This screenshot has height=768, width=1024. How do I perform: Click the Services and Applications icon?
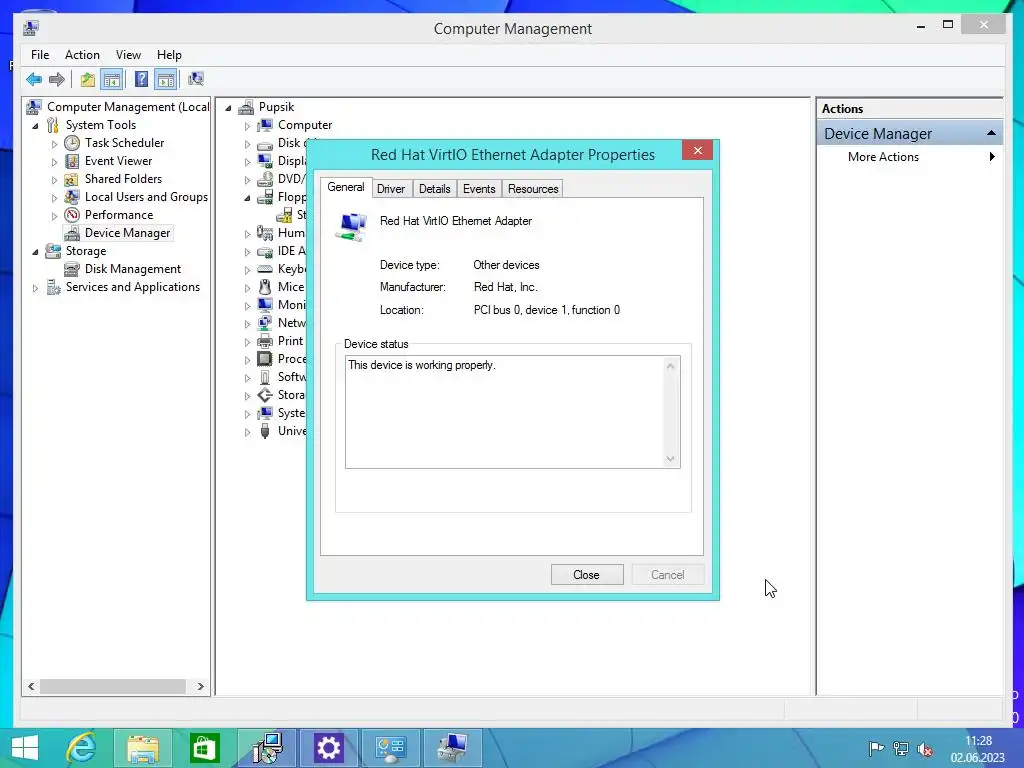pos(54,287)
